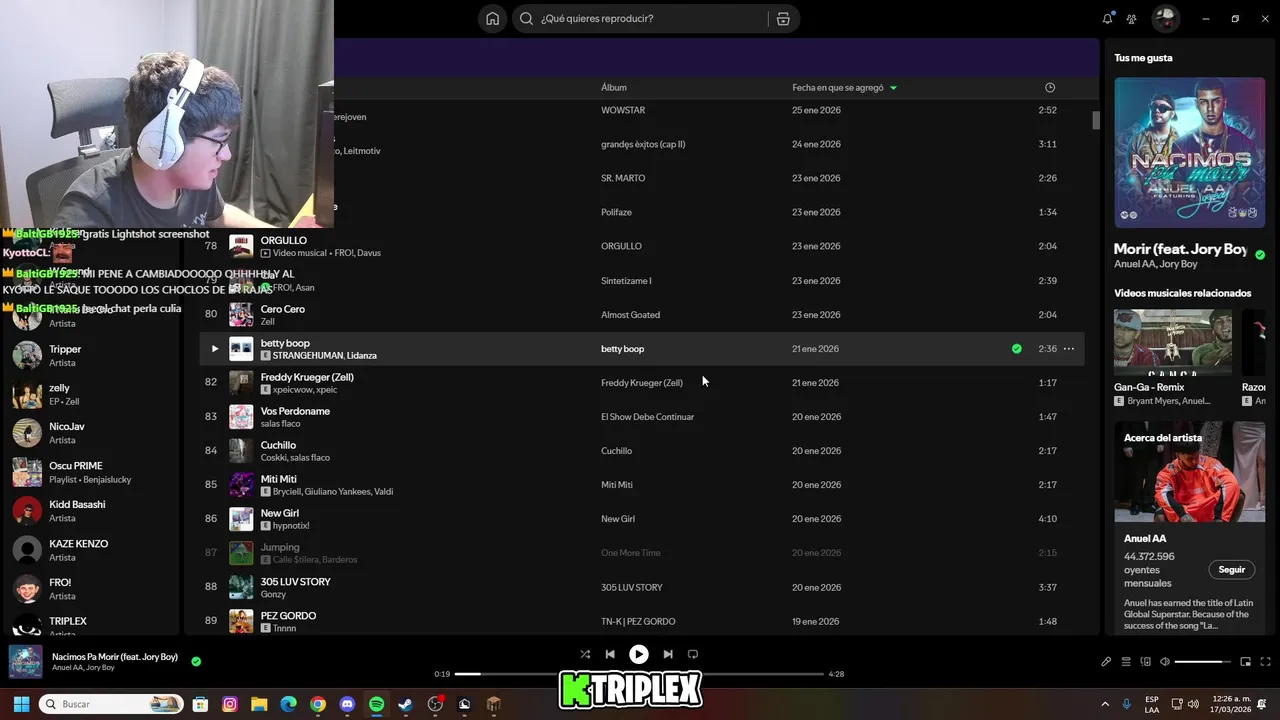The image size is (1280, 720).
Task: Skip to the previous track
Action: (610, 654)
